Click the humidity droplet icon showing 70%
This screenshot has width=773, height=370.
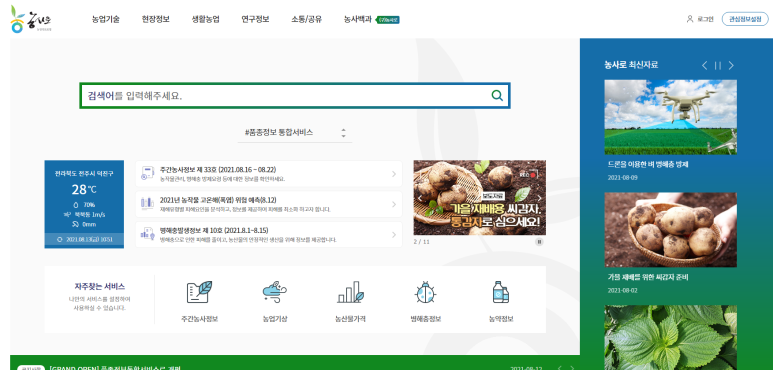(75, 204)
